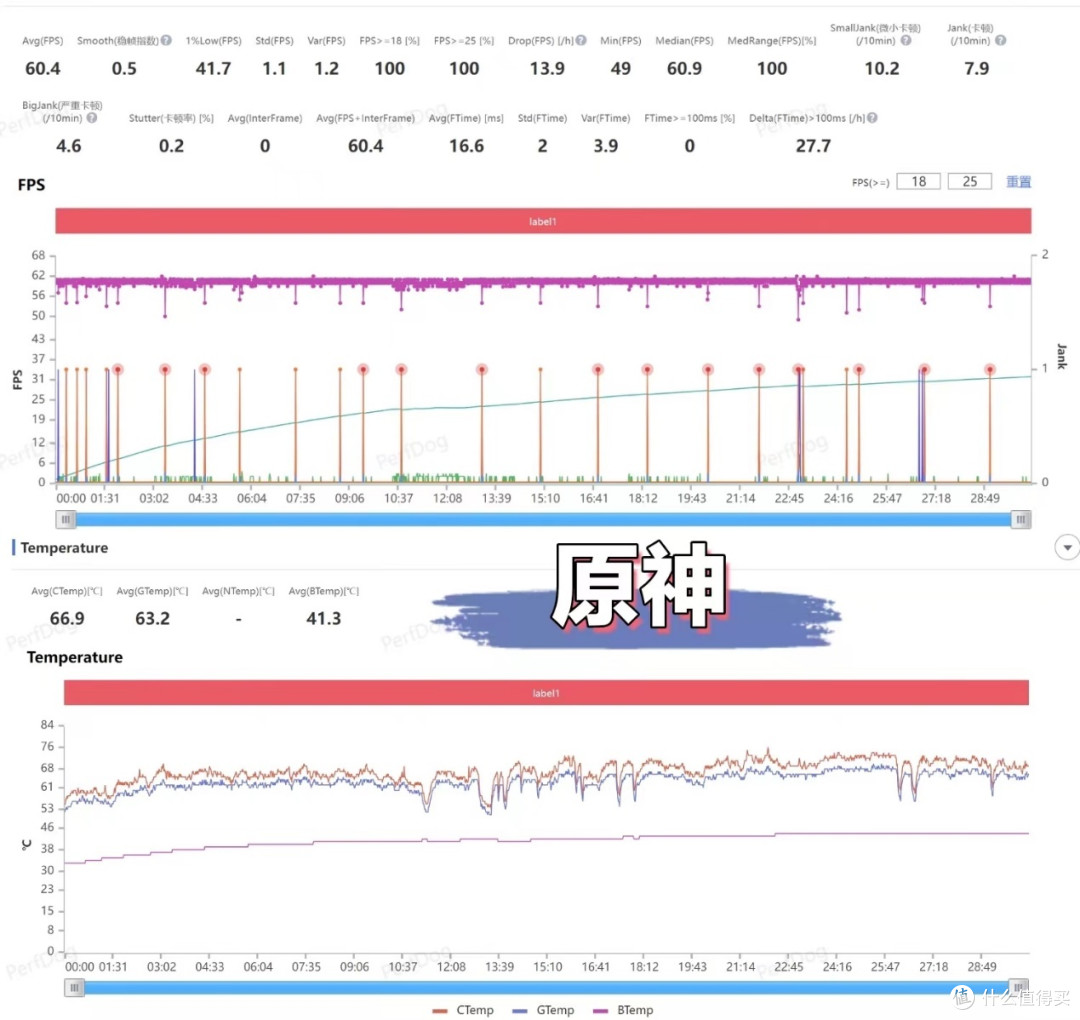Click the 重置 reset link

click(1018, 182)
